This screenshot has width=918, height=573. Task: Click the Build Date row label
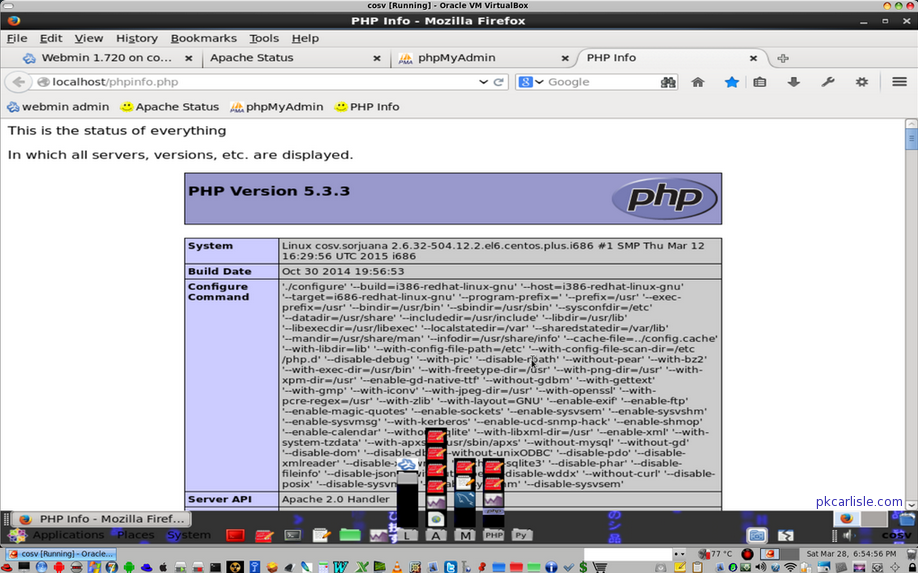[220, 272]
